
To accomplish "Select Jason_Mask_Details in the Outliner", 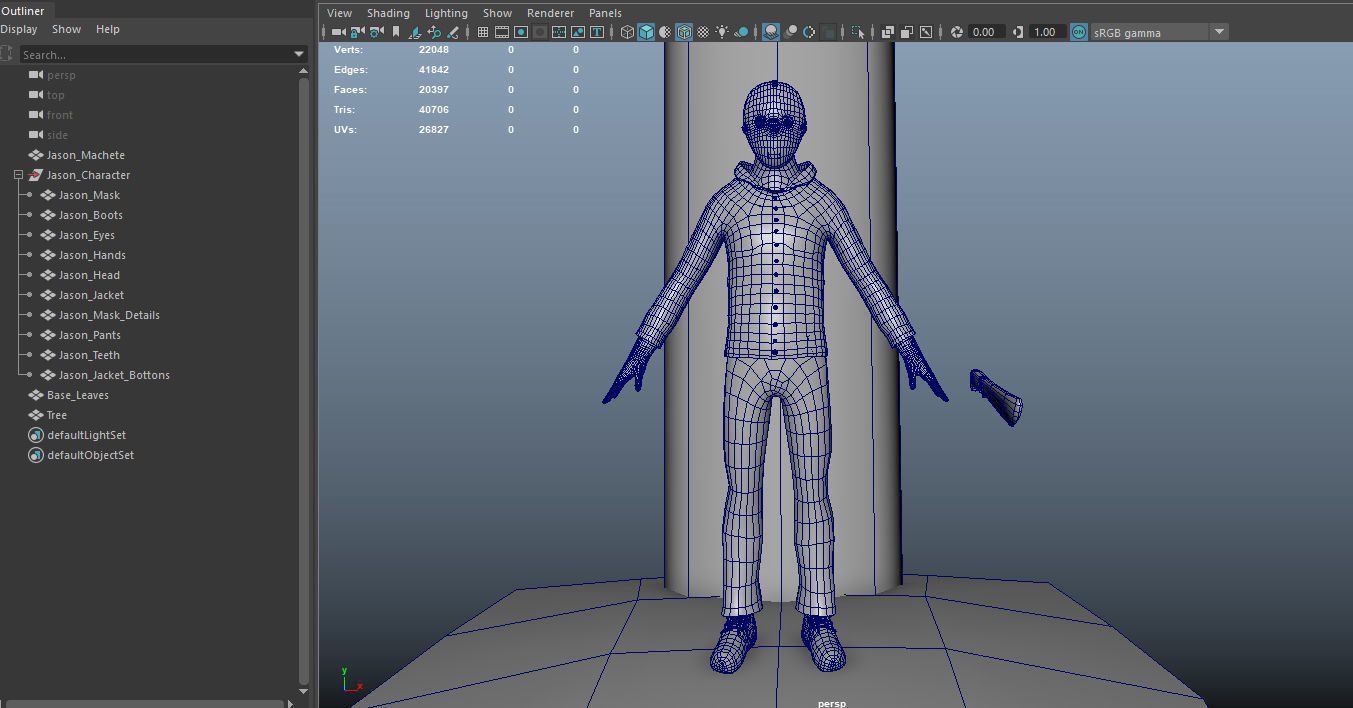I will (x=109, y=315).
